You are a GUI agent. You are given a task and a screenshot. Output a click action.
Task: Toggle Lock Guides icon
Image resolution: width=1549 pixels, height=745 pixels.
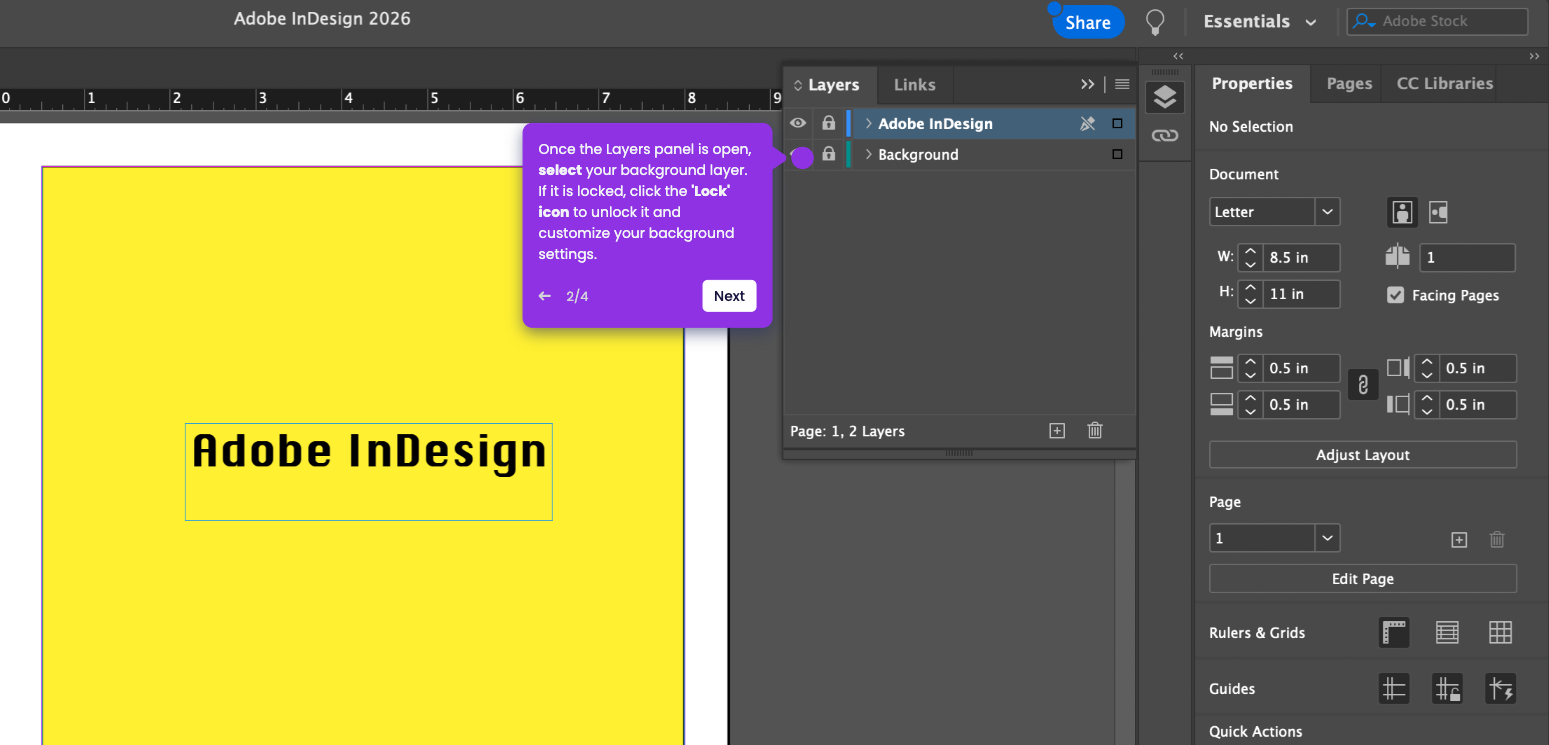pos(1447,689)
